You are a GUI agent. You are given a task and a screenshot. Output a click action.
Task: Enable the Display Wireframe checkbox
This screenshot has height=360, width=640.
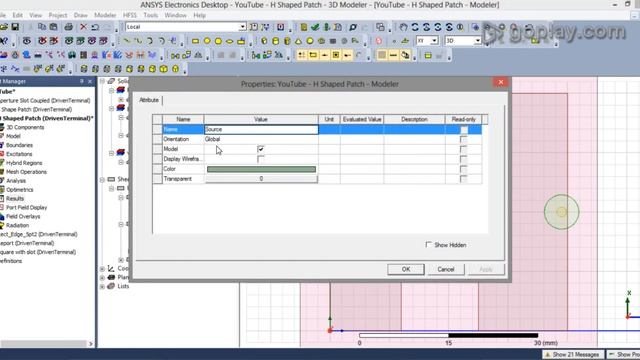pyautogui.click(x=261, y=159)
